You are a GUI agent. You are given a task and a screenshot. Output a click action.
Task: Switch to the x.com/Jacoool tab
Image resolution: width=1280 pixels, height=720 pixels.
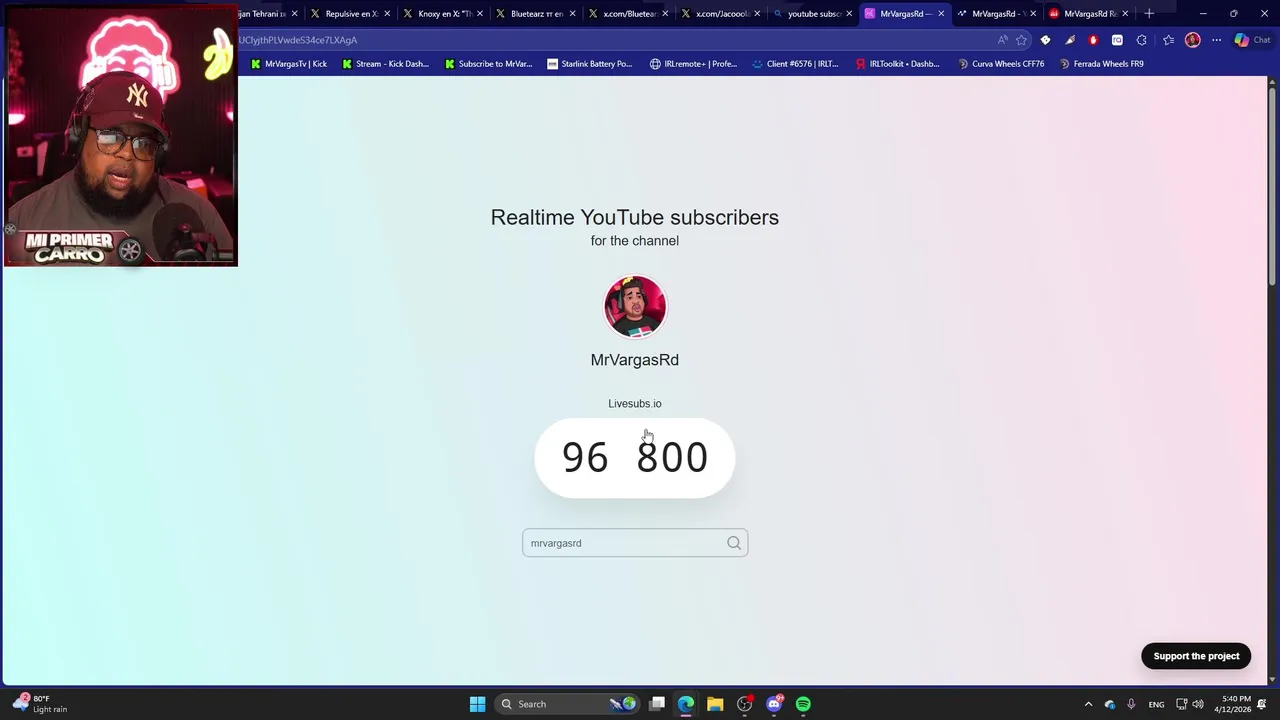pos(721,14)
